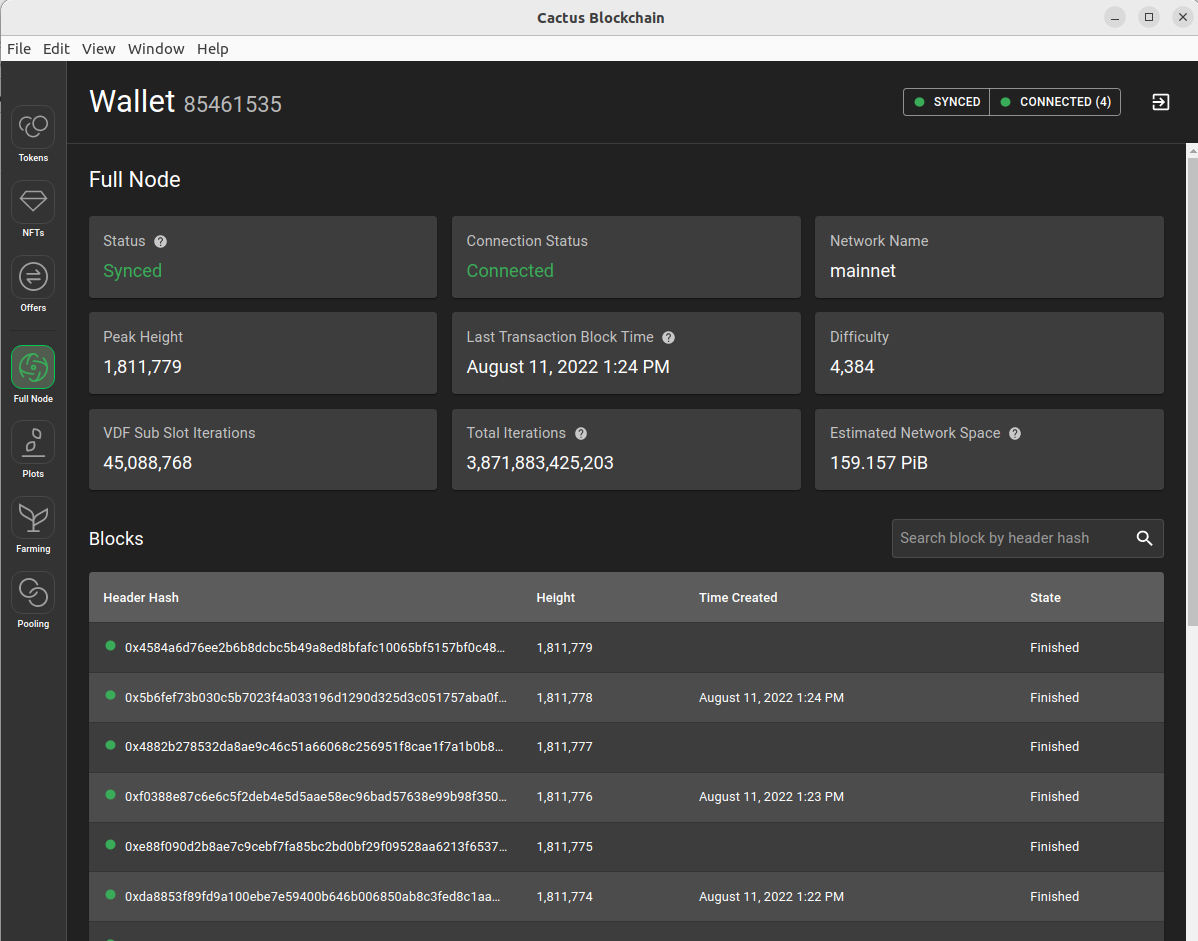Go to the Offers sidebar icon
This screenshot has height=941, width=1198.
click(33, 276)
